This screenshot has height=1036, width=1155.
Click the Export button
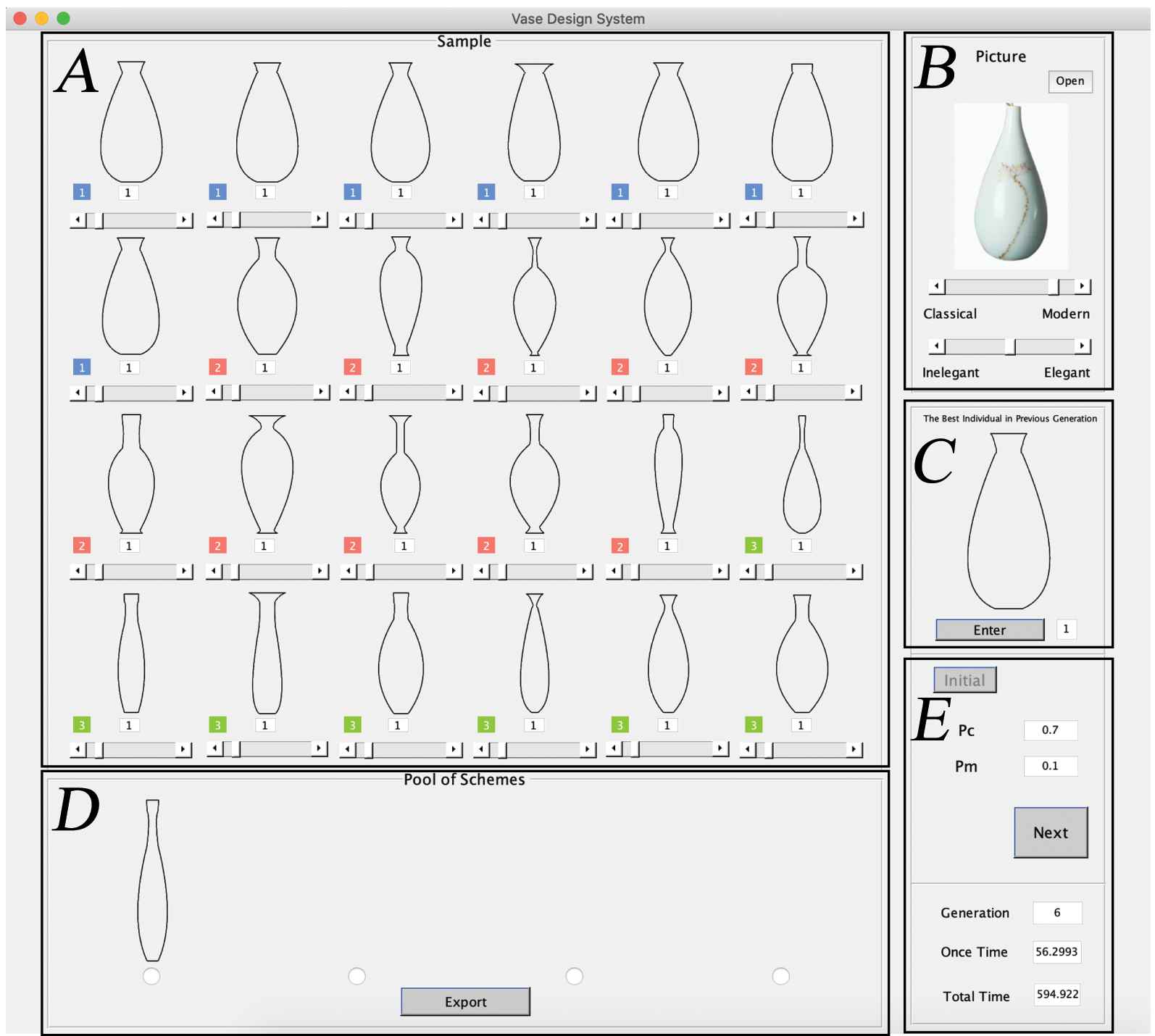[465, 1002]
